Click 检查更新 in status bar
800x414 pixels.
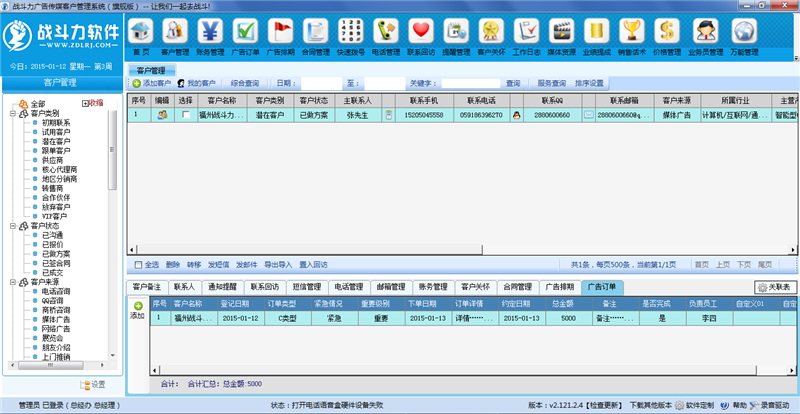[x=605, y=405]
